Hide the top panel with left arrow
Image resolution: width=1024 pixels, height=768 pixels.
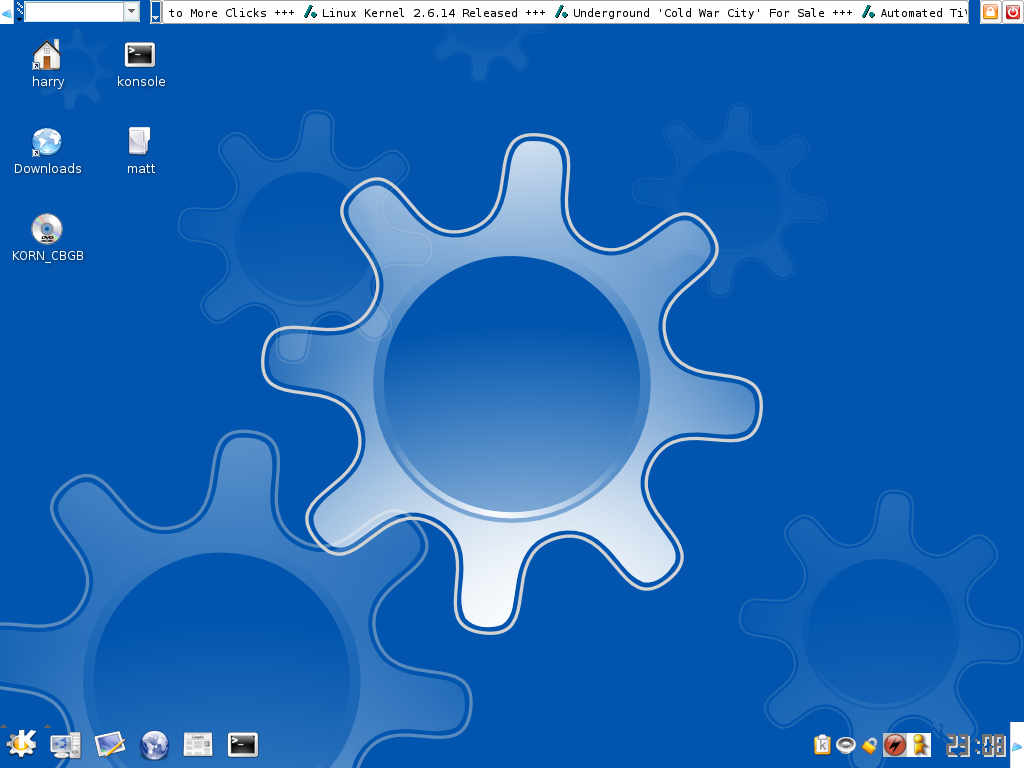(7, 12)
